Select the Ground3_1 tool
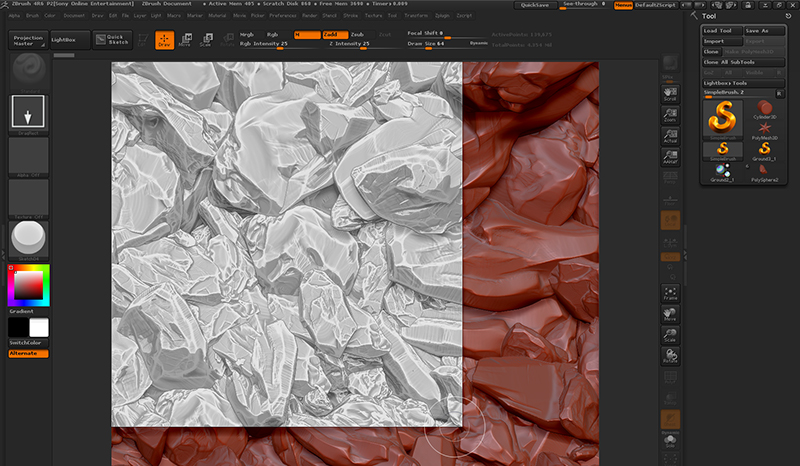Viewport: 800px width, 466px height. pyautogui.click(x=764, y=151)
